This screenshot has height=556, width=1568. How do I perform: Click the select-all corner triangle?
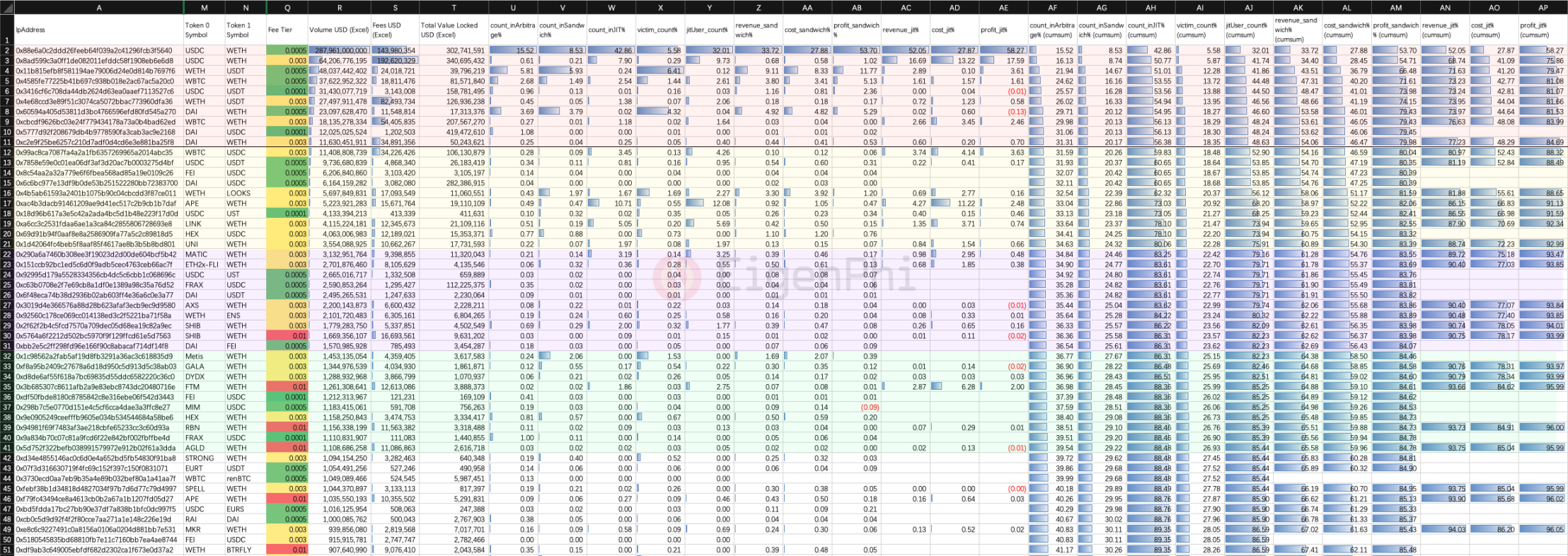pyautogui.click(x=6, y=7)
